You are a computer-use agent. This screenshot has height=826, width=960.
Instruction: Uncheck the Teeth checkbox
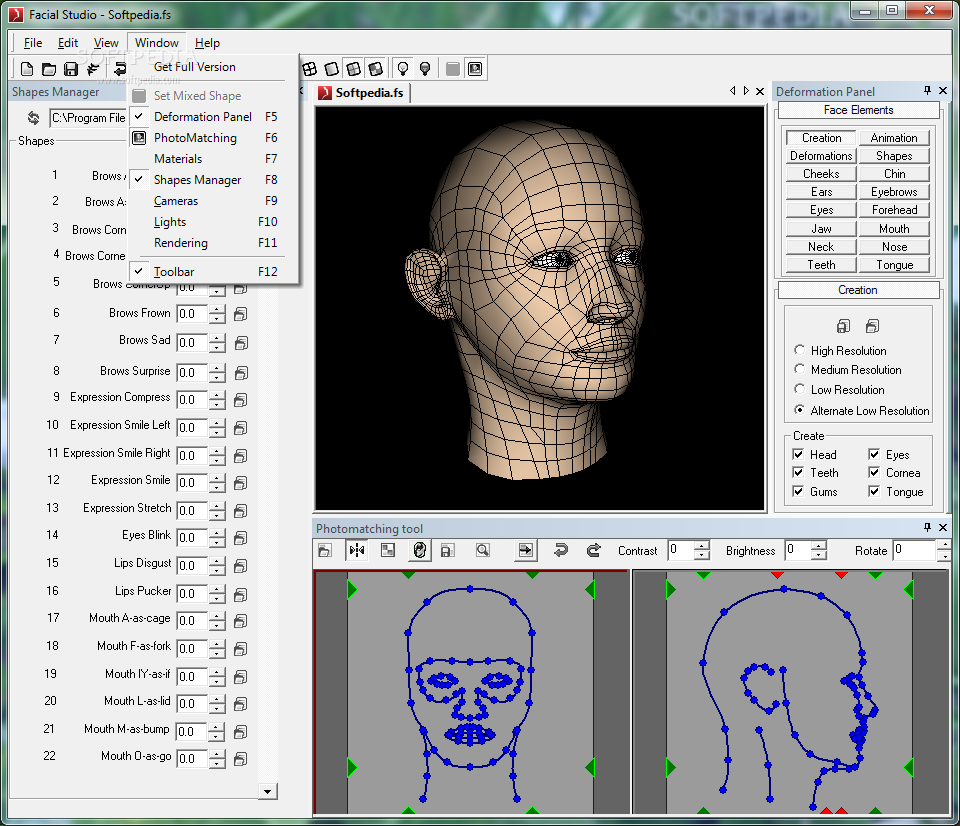click(798, 473)
